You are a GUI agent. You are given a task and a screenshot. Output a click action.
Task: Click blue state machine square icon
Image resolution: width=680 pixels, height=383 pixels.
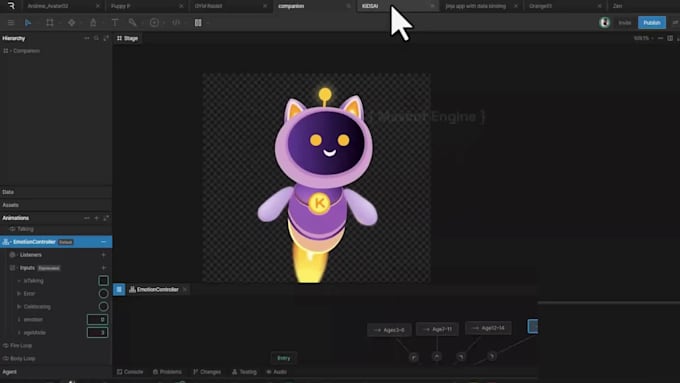[119, 289]
